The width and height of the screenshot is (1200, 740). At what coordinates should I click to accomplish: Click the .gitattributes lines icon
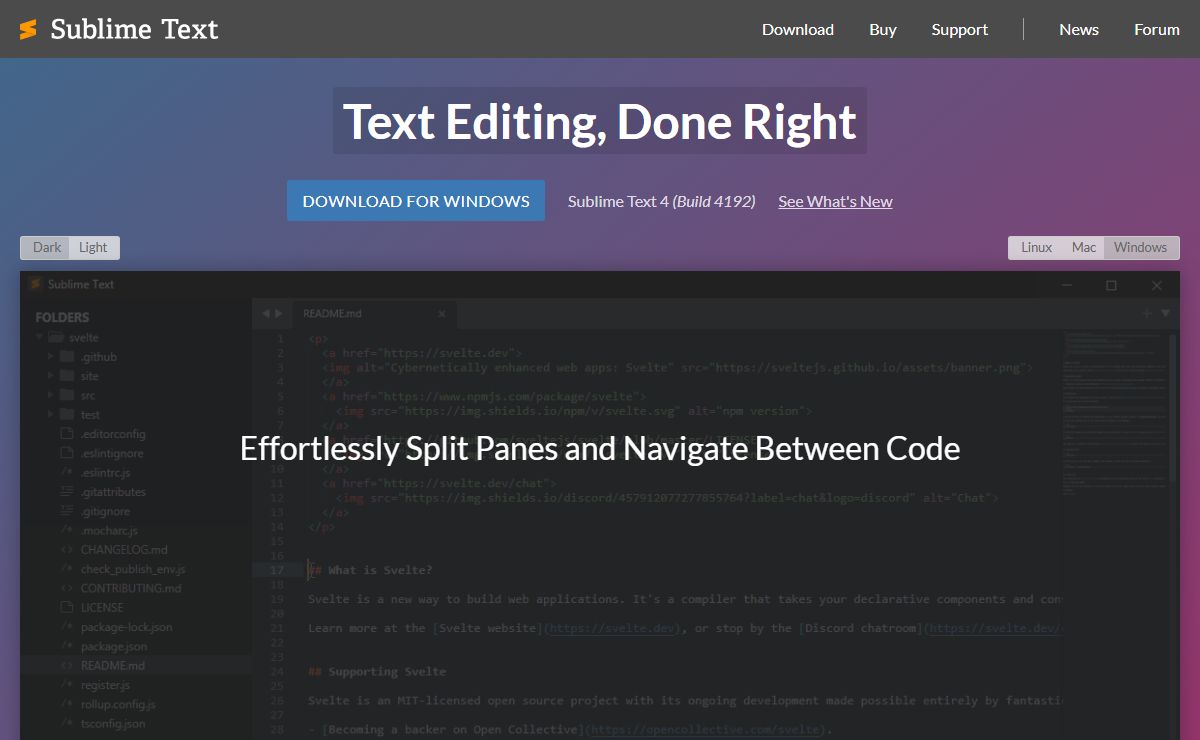point(67,492)
